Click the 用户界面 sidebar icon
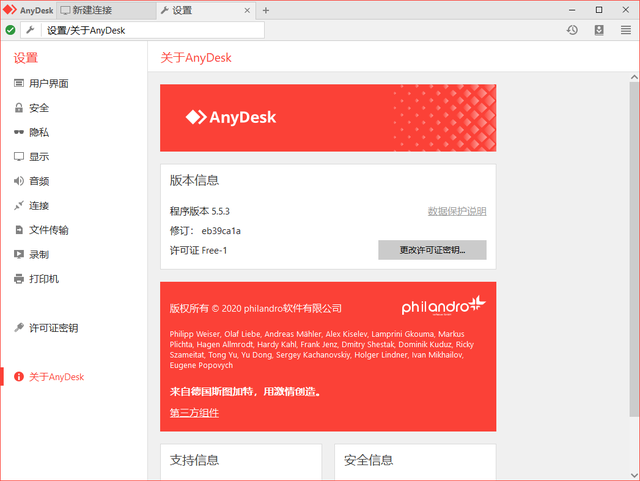 click(x=19, y=83)
